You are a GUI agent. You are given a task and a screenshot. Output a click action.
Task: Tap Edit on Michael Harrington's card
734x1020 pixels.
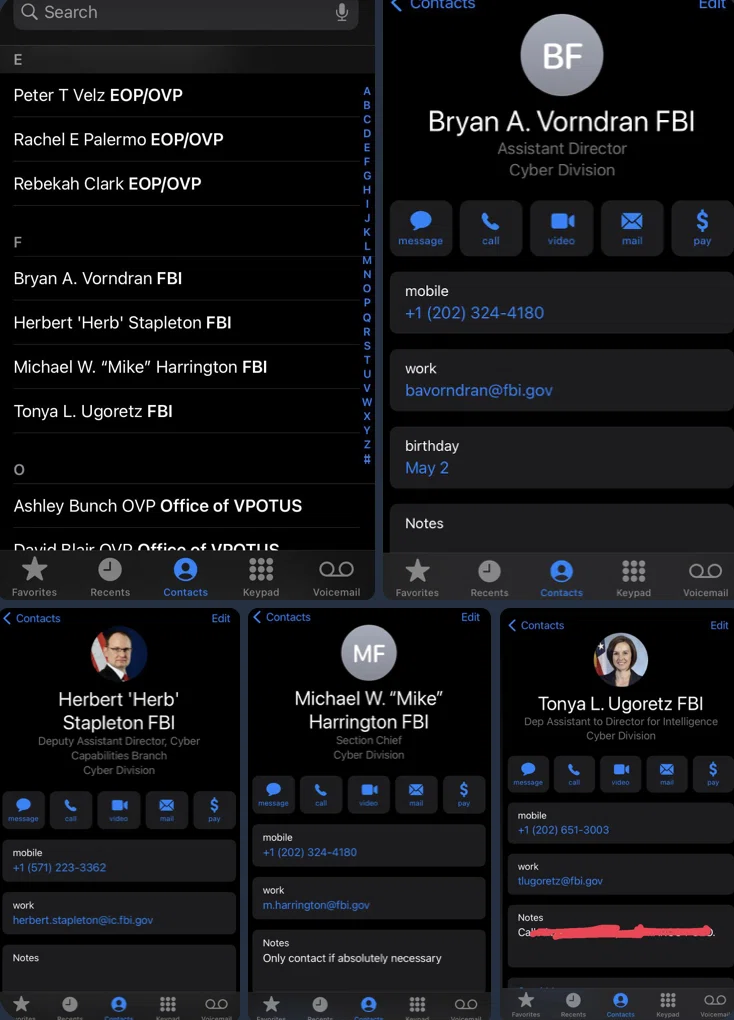click(470, 617)
